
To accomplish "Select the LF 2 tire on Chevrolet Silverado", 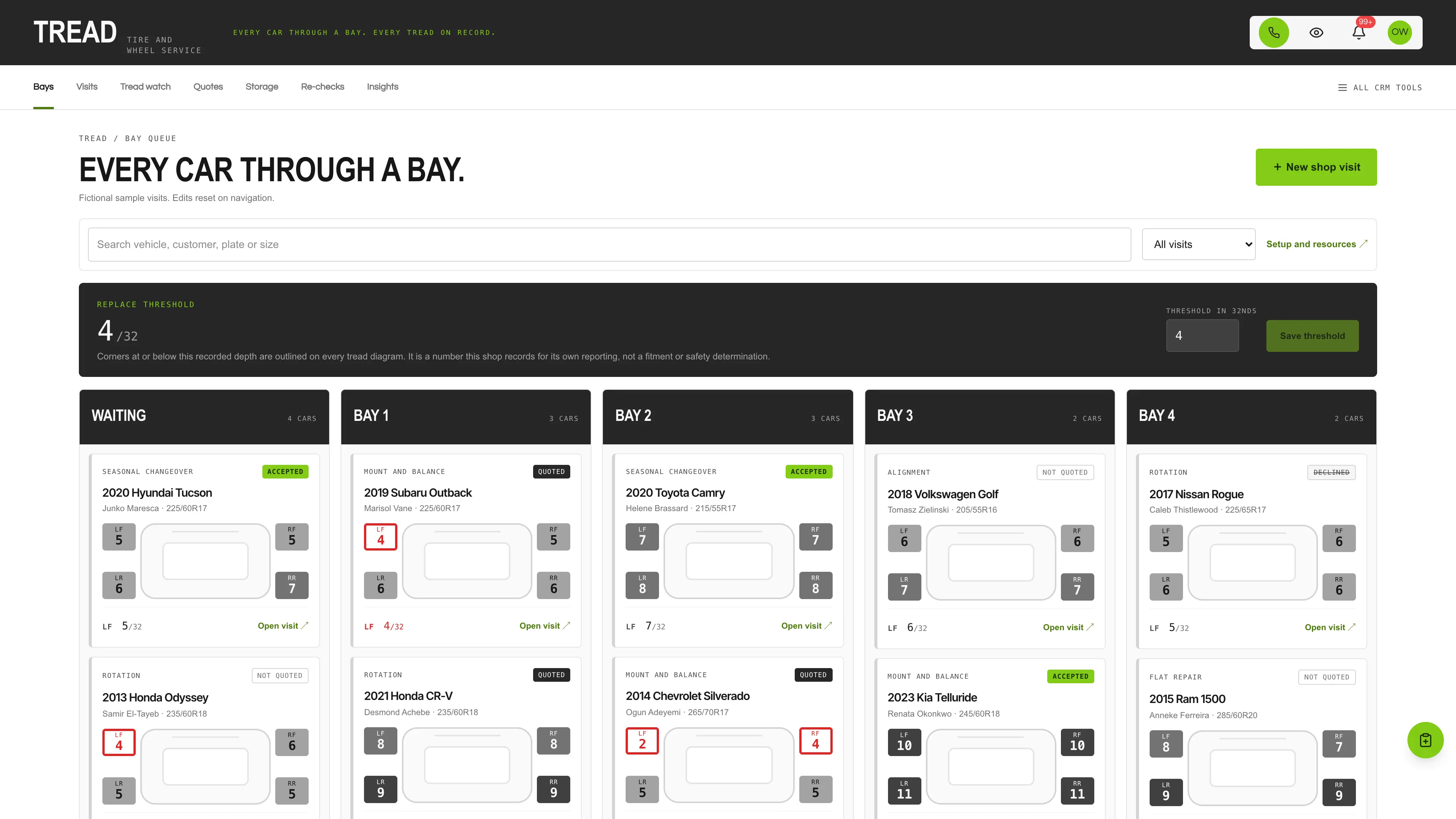I will [642, 741].
